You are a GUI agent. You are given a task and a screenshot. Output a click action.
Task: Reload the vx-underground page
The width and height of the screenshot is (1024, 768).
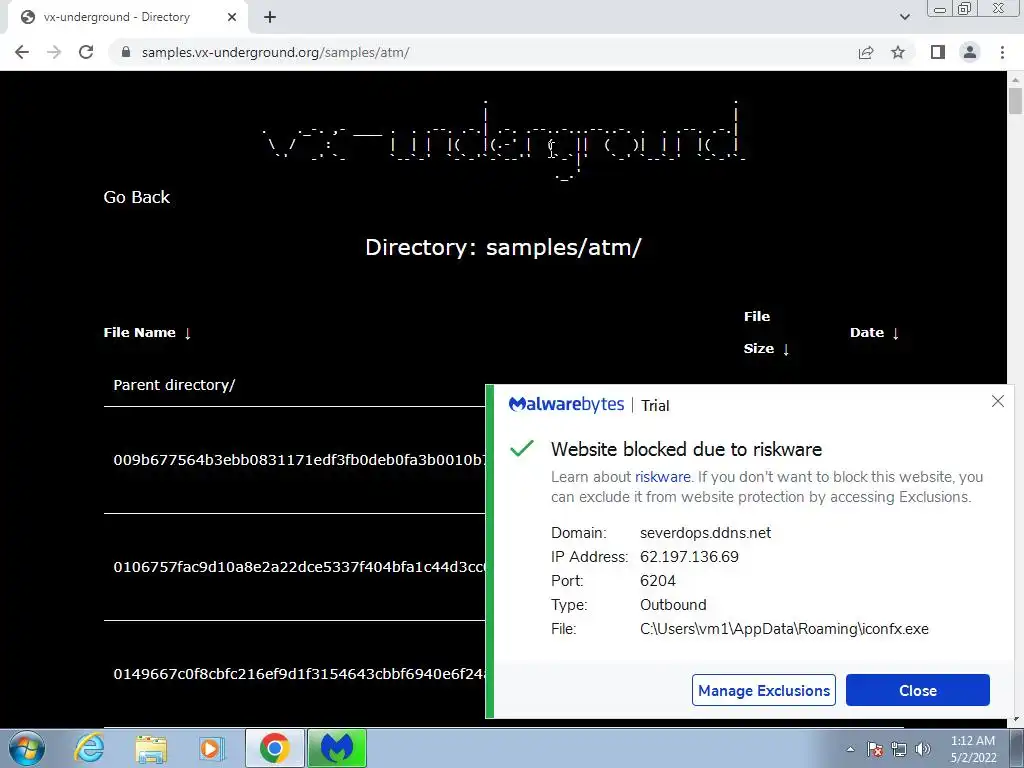click(x=86, y=52)
